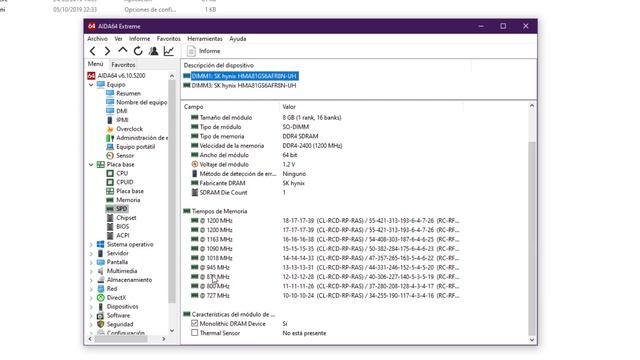Viewport: 640px width, 360px height.
Task: Toggle the Thermal Sensor checkbox
Action: [x=195, y=333]
